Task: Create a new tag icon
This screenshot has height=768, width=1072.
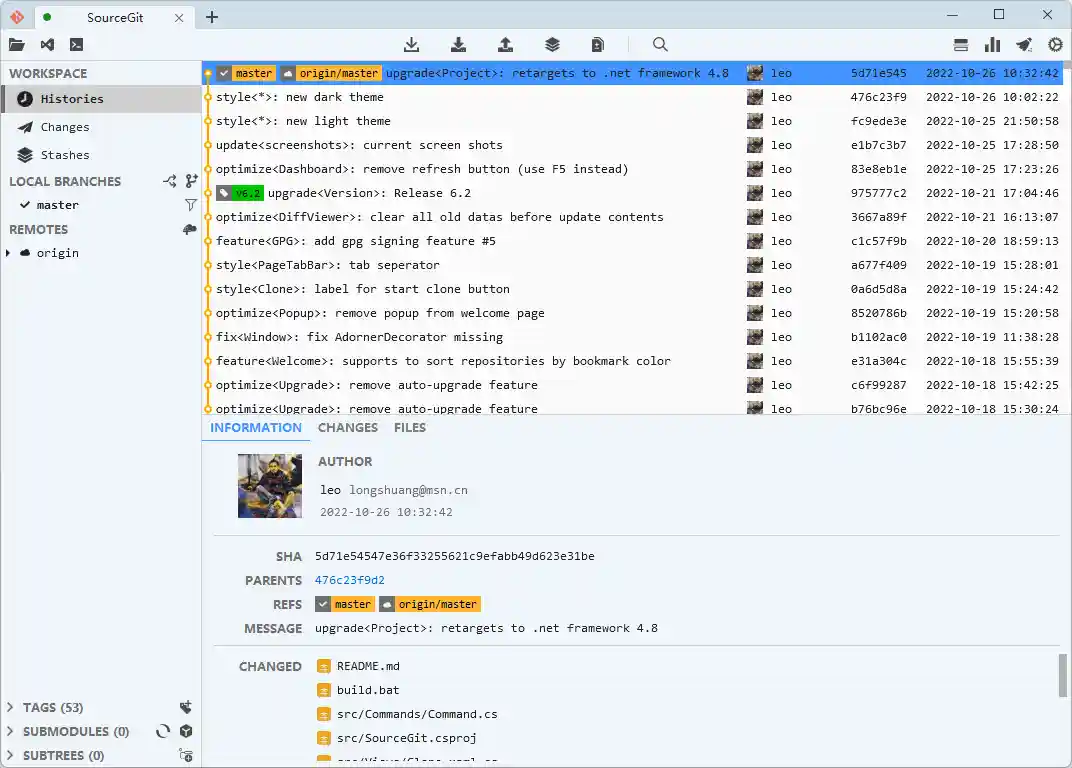Action: click(185, 707)
